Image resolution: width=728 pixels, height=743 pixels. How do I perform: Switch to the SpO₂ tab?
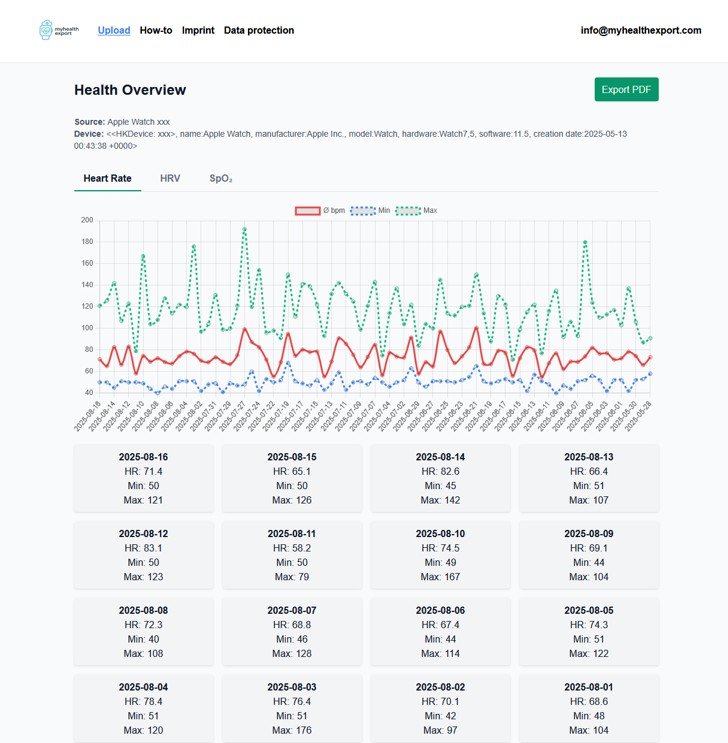221,178
